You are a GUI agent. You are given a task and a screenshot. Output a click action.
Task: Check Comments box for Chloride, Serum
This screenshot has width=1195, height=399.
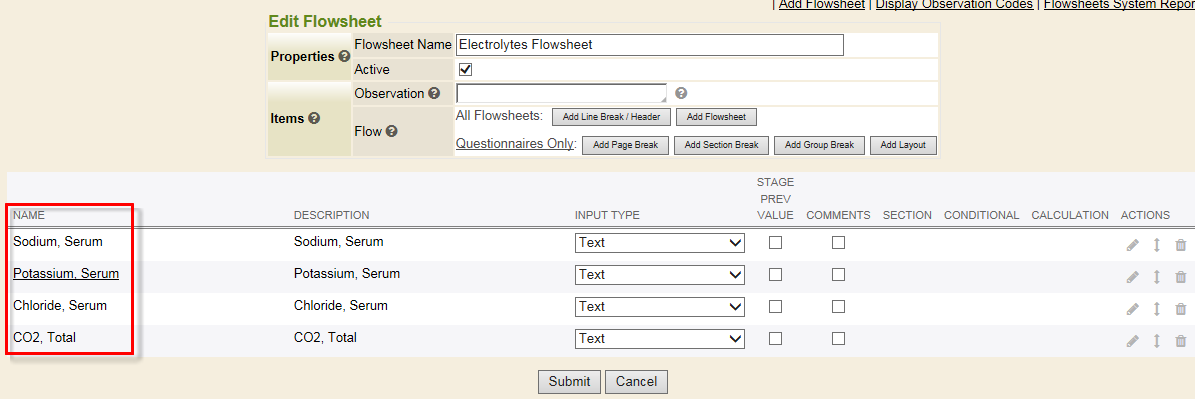pos(838,307)
